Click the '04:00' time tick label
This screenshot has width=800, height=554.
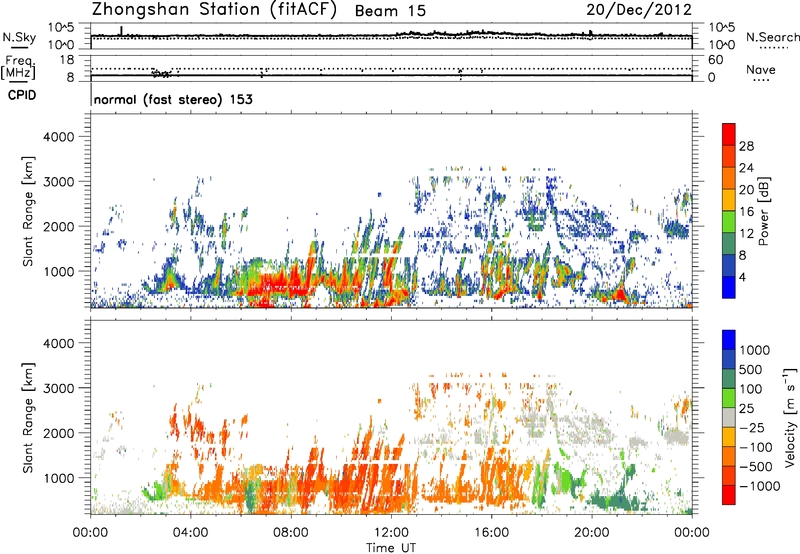tap(190, 533)
